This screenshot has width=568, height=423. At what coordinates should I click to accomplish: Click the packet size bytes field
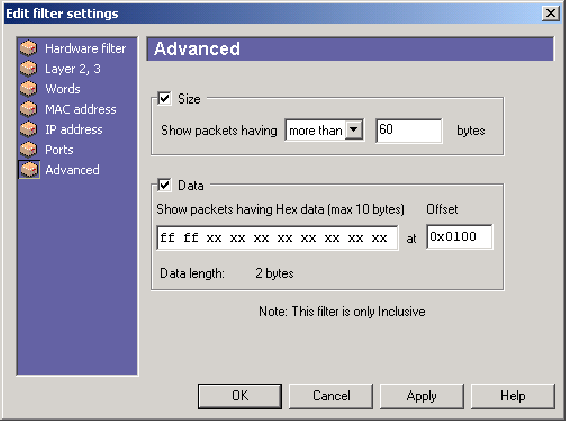(409, 130)
